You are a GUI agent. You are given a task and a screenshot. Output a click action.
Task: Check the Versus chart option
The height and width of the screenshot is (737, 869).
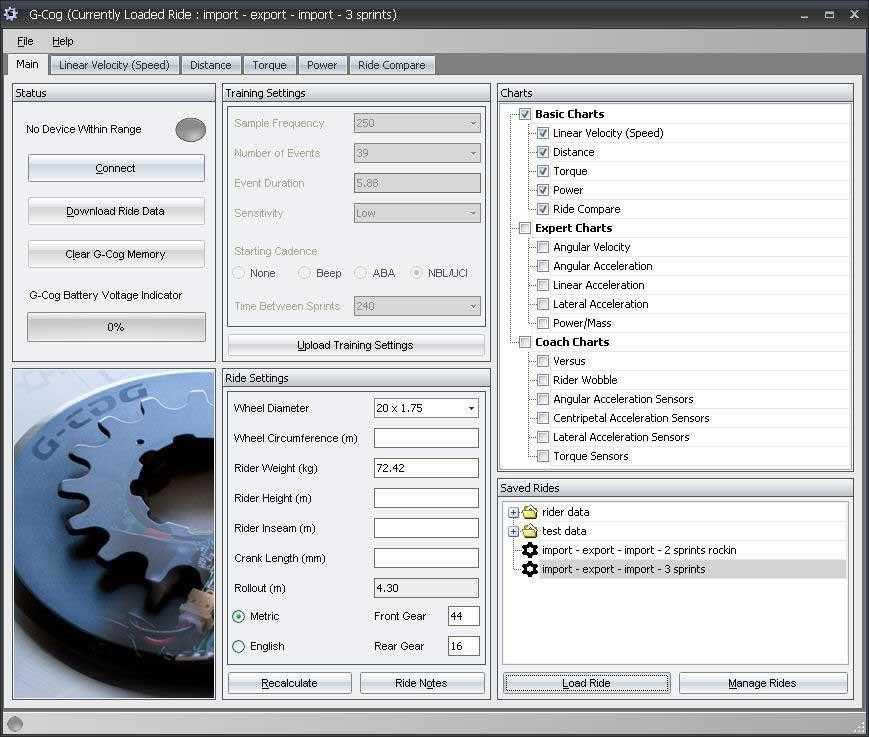coord(543,361)
